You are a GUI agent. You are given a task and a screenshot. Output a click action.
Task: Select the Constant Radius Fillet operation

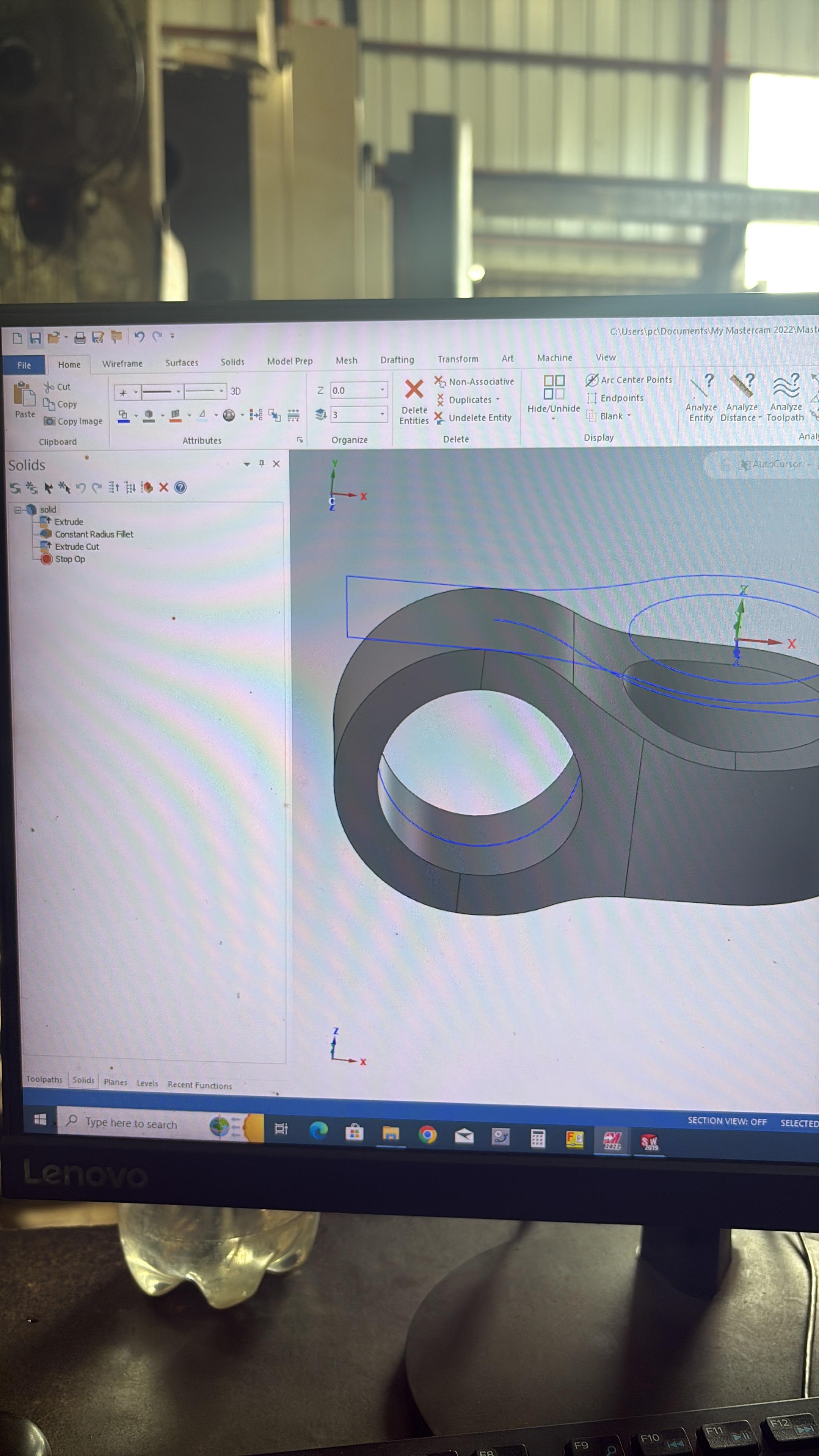94,534
